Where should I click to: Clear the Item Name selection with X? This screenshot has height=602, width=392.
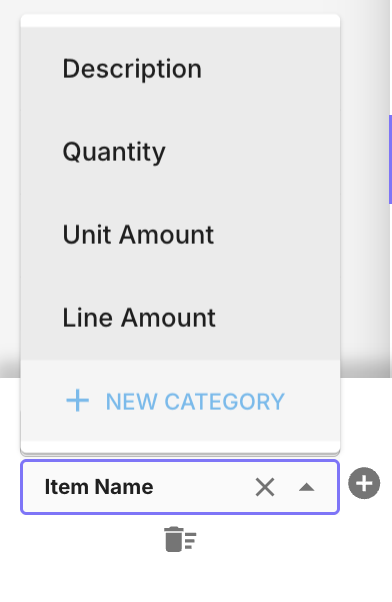click(x=265, y=487)
